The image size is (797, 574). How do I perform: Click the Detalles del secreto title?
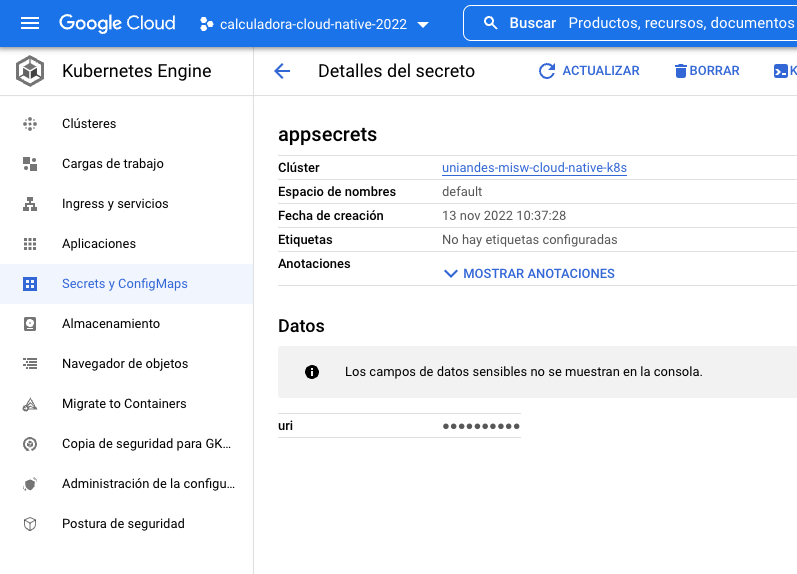(x=396, y=71)
